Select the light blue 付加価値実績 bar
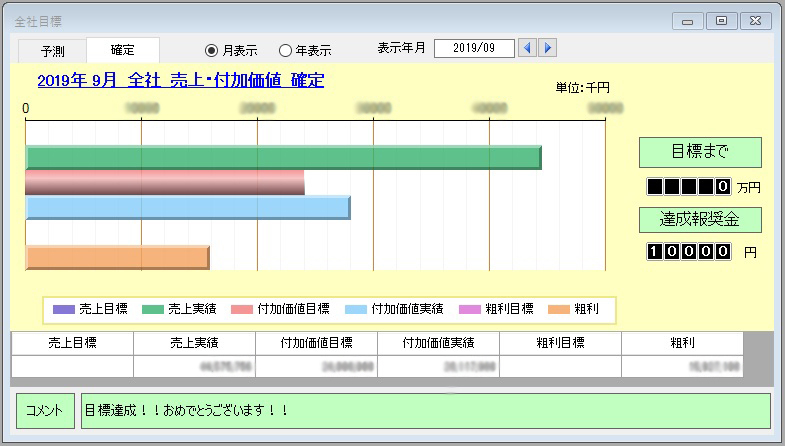 click(x=188, y=208)
